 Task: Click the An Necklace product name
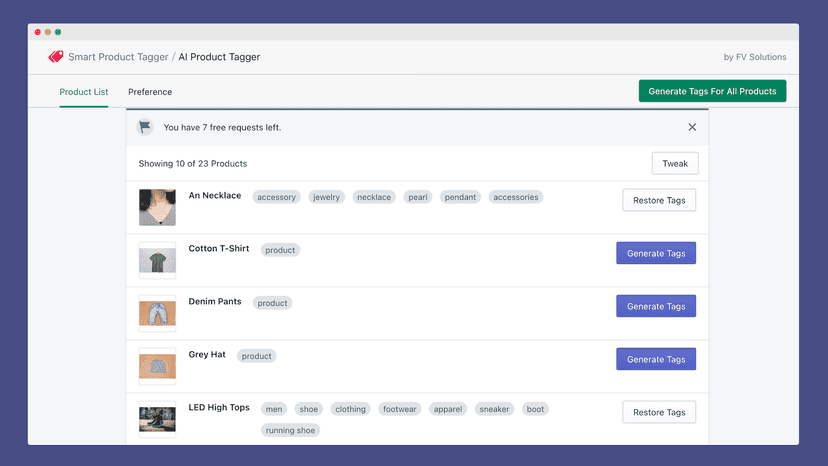[215, 195]
